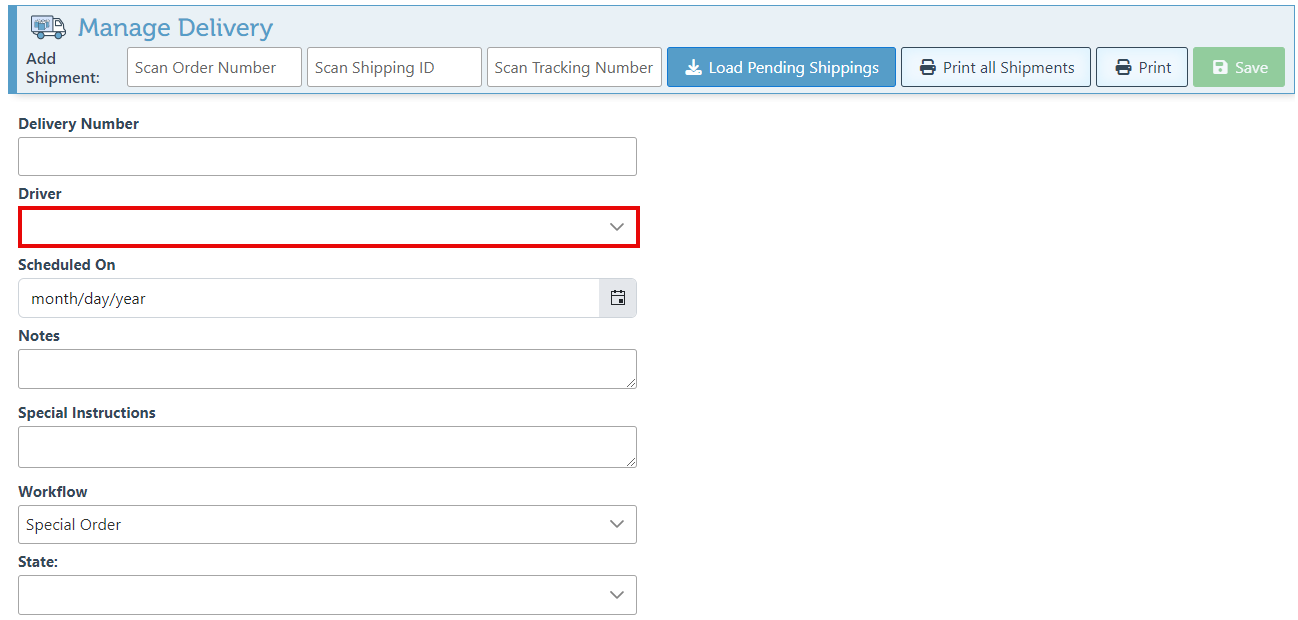This screenshot has width=1298, height=620.
Task: Click into the Scan Shipping ID field
Action: coord(394,68)
